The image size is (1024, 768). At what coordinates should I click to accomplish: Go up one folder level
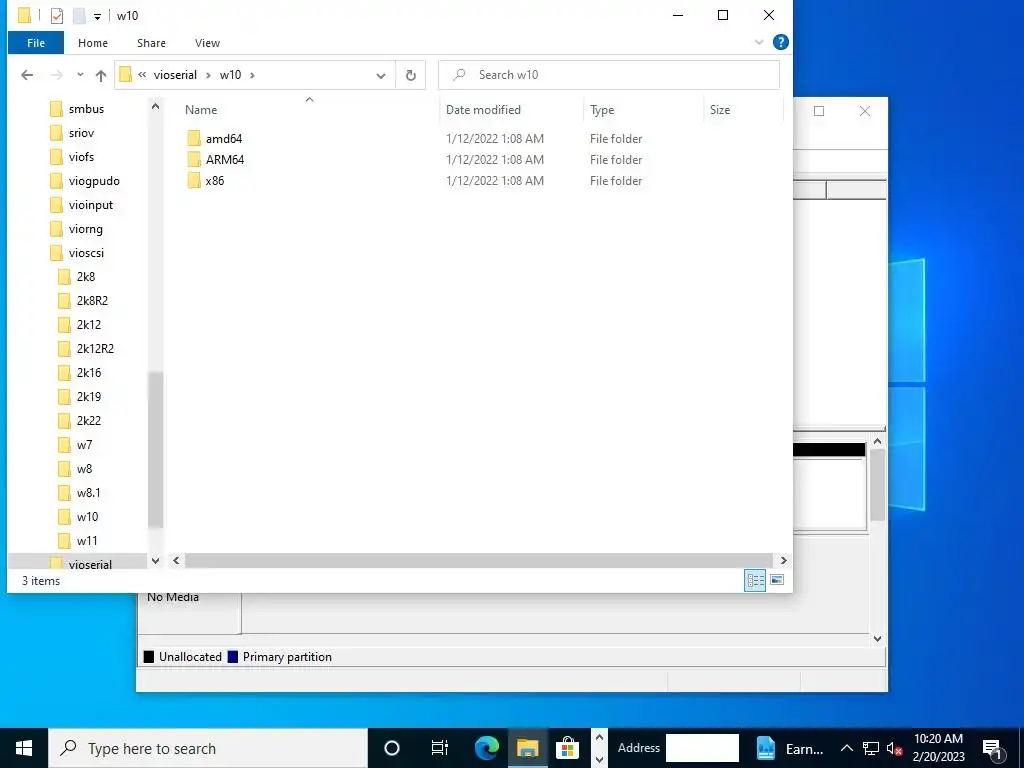click(101, 75)
